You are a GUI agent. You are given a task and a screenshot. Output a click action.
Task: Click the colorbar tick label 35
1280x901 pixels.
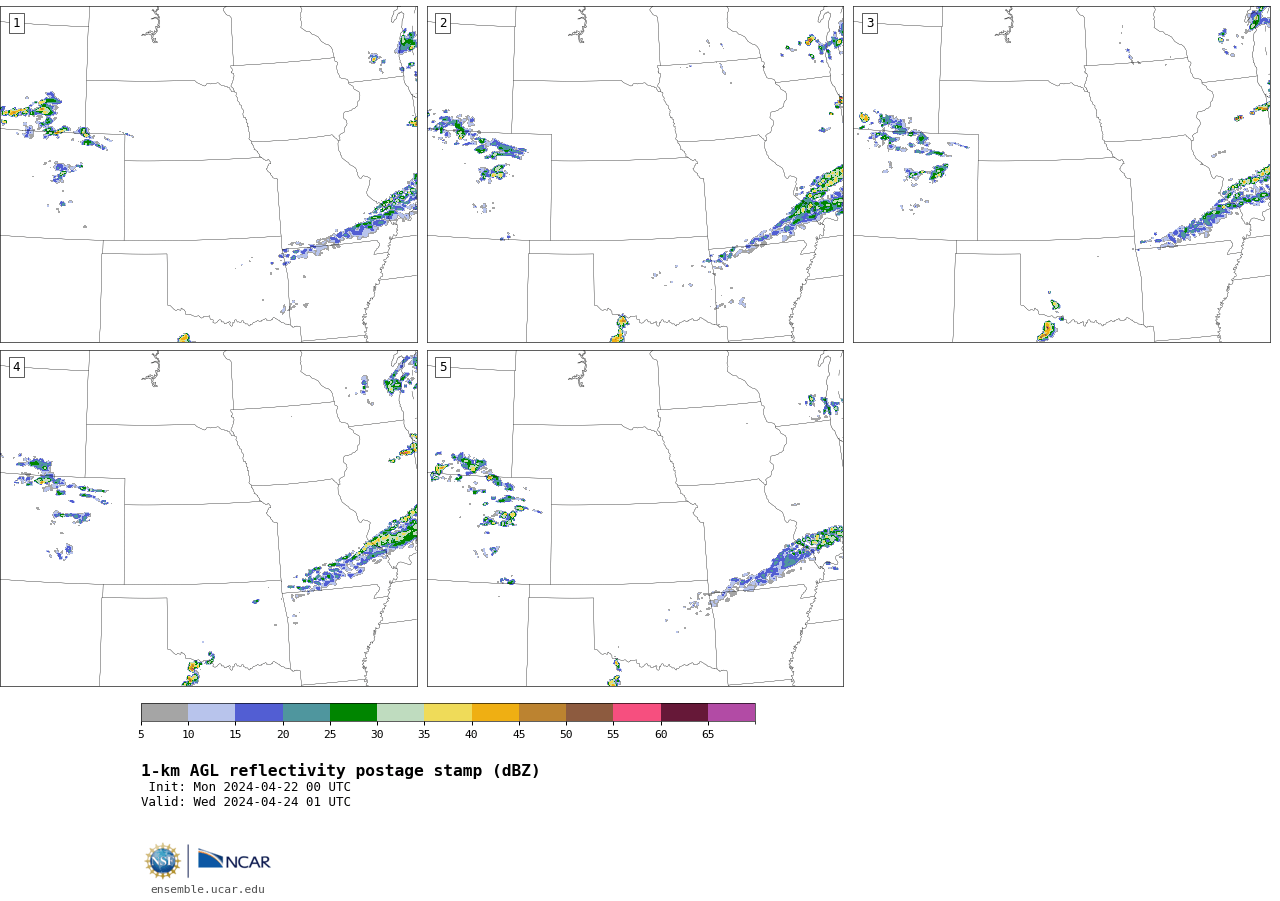coord(424,735)
